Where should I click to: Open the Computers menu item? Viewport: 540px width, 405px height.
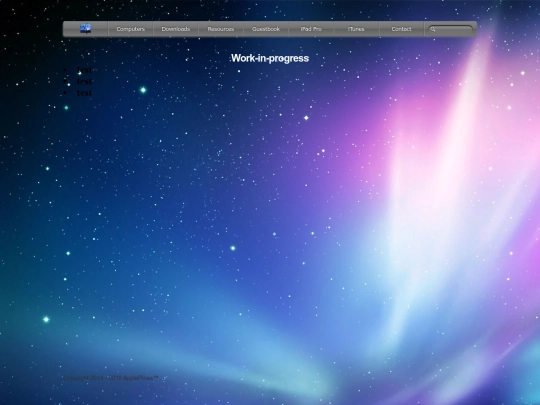pos(131,29)
